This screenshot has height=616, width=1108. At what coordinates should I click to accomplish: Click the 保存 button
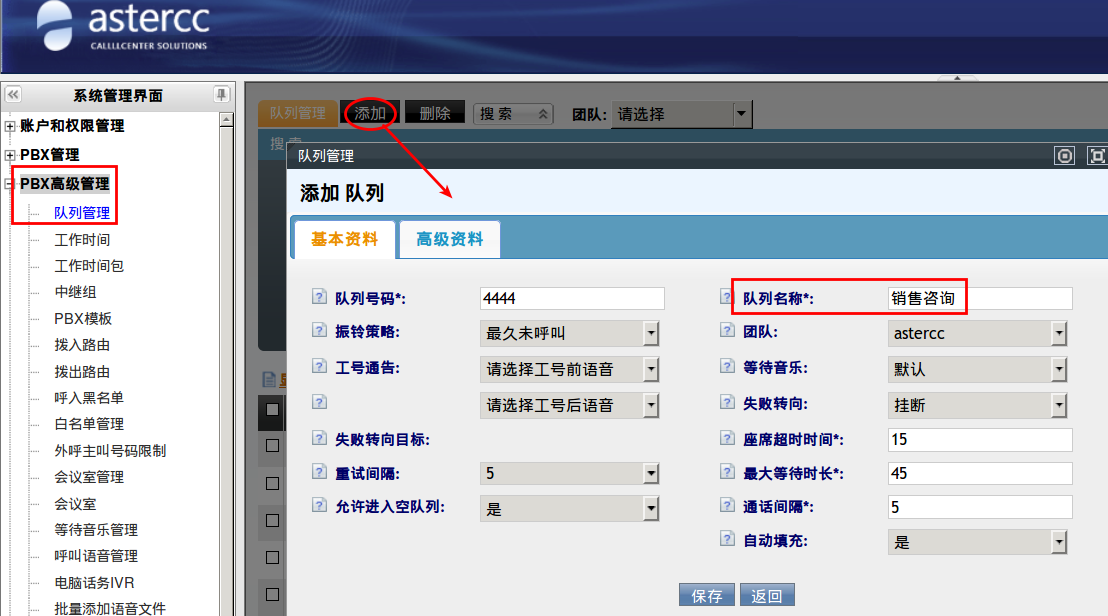[x=707, y=595]
